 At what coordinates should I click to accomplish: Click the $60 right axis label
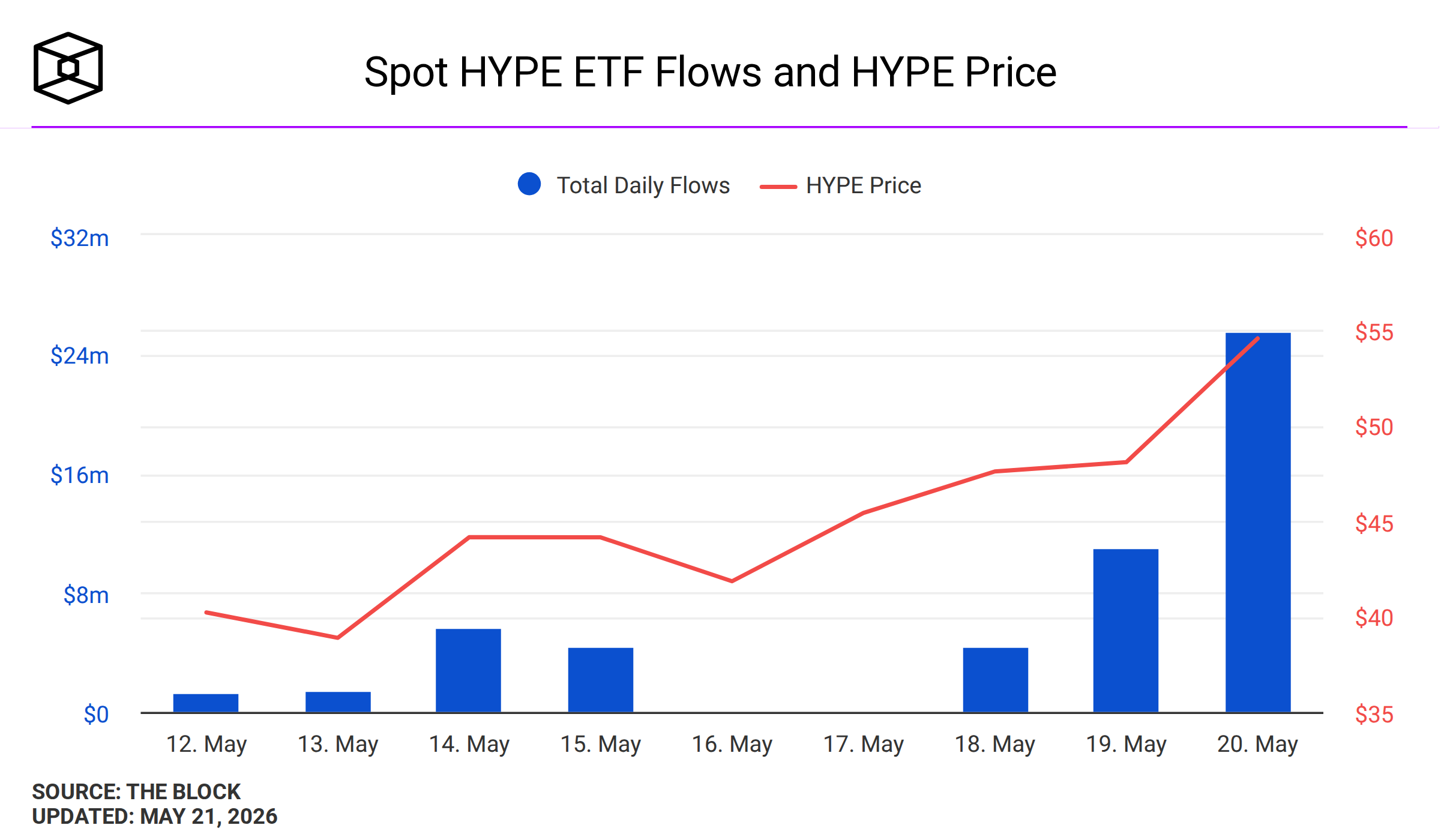click(x=1374, y=238)
